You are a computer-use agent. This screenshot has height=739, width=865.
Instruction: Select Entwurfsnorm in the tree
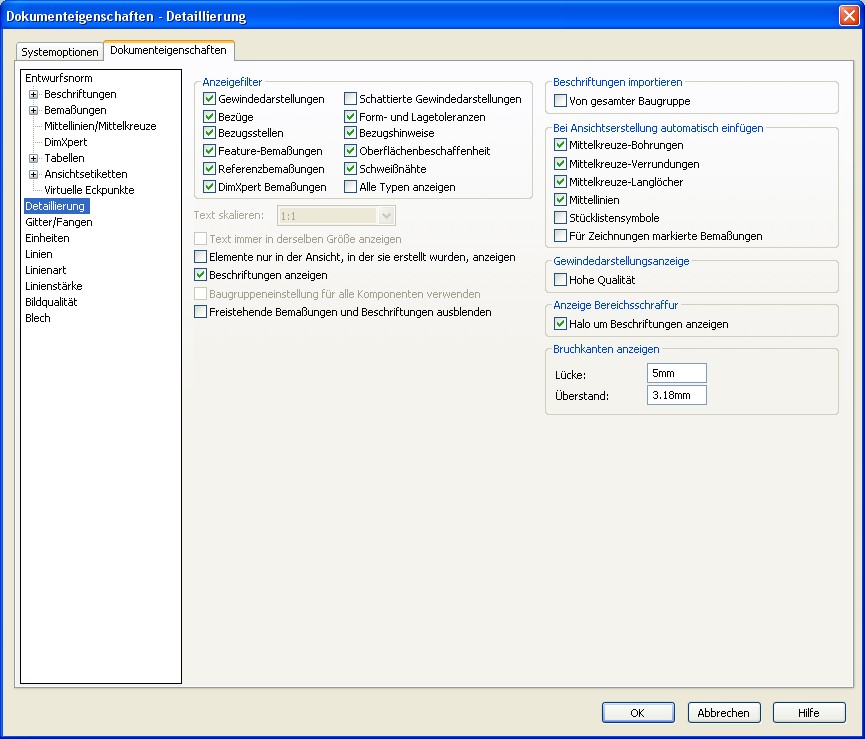58,78
